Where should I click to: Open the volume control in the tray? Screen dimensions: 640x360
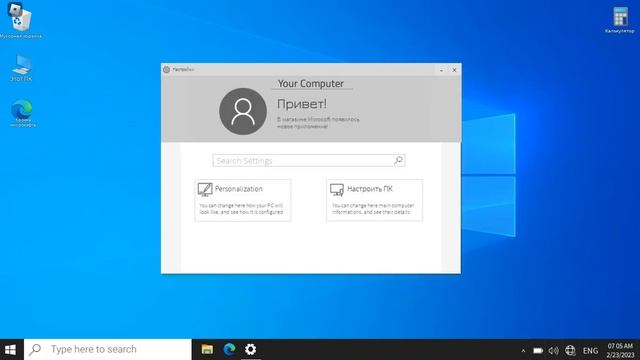pos(553,350)
